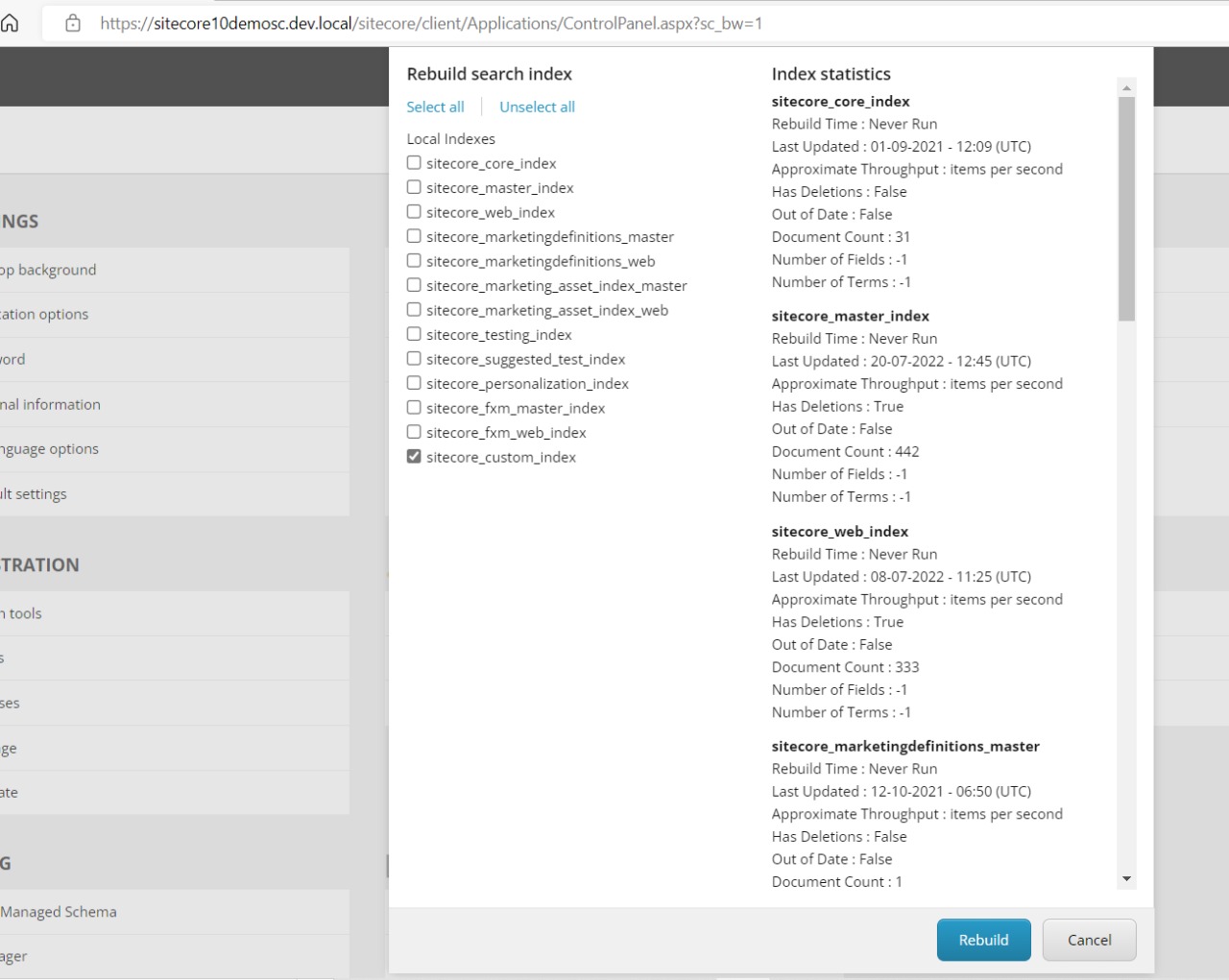Viewport: 1229px width, 980px height.
Task: Open the default settings link
Action: pos(34,493)
